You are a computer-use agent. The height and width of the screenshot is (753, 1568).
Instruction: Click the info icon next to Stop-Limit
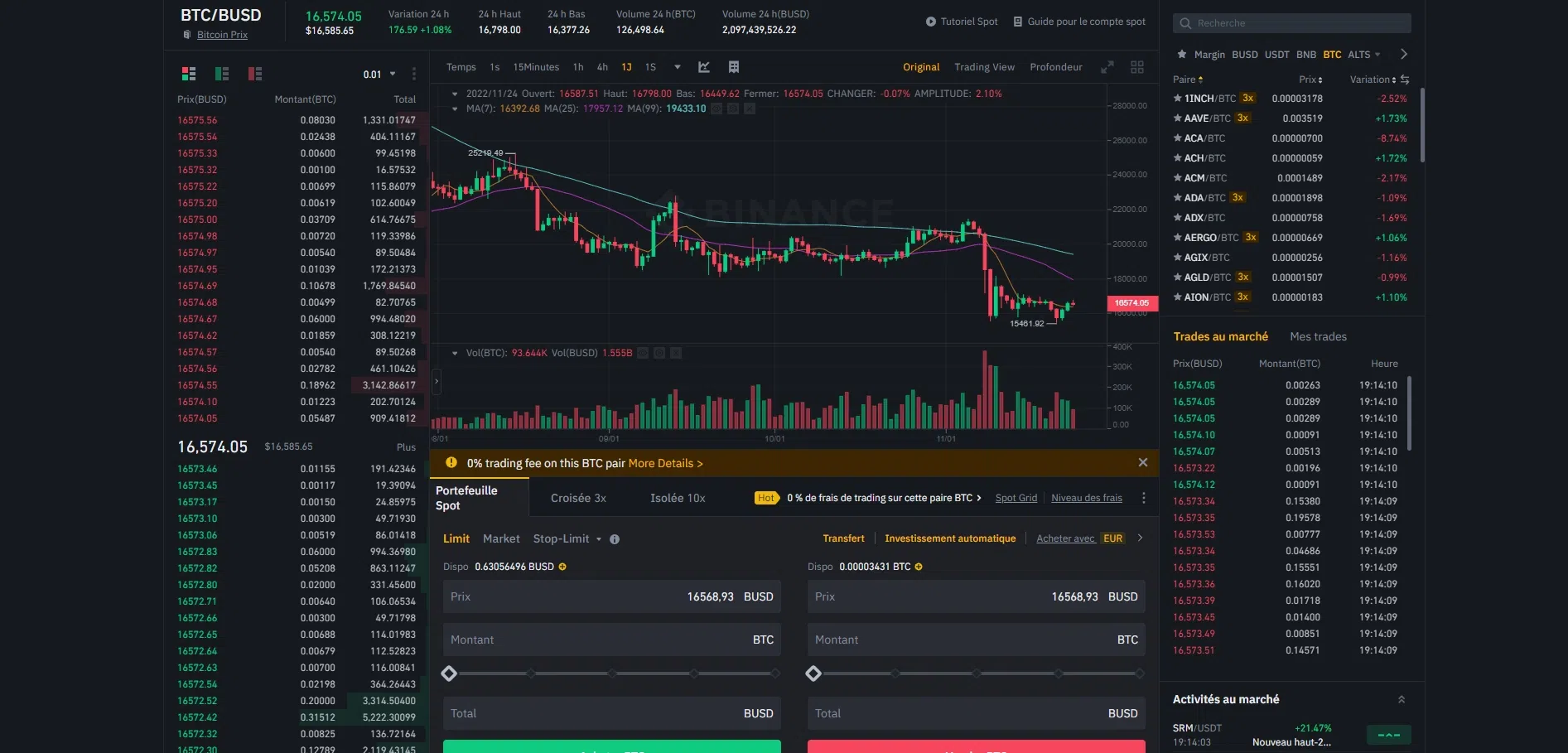click(x=615, y=539)
